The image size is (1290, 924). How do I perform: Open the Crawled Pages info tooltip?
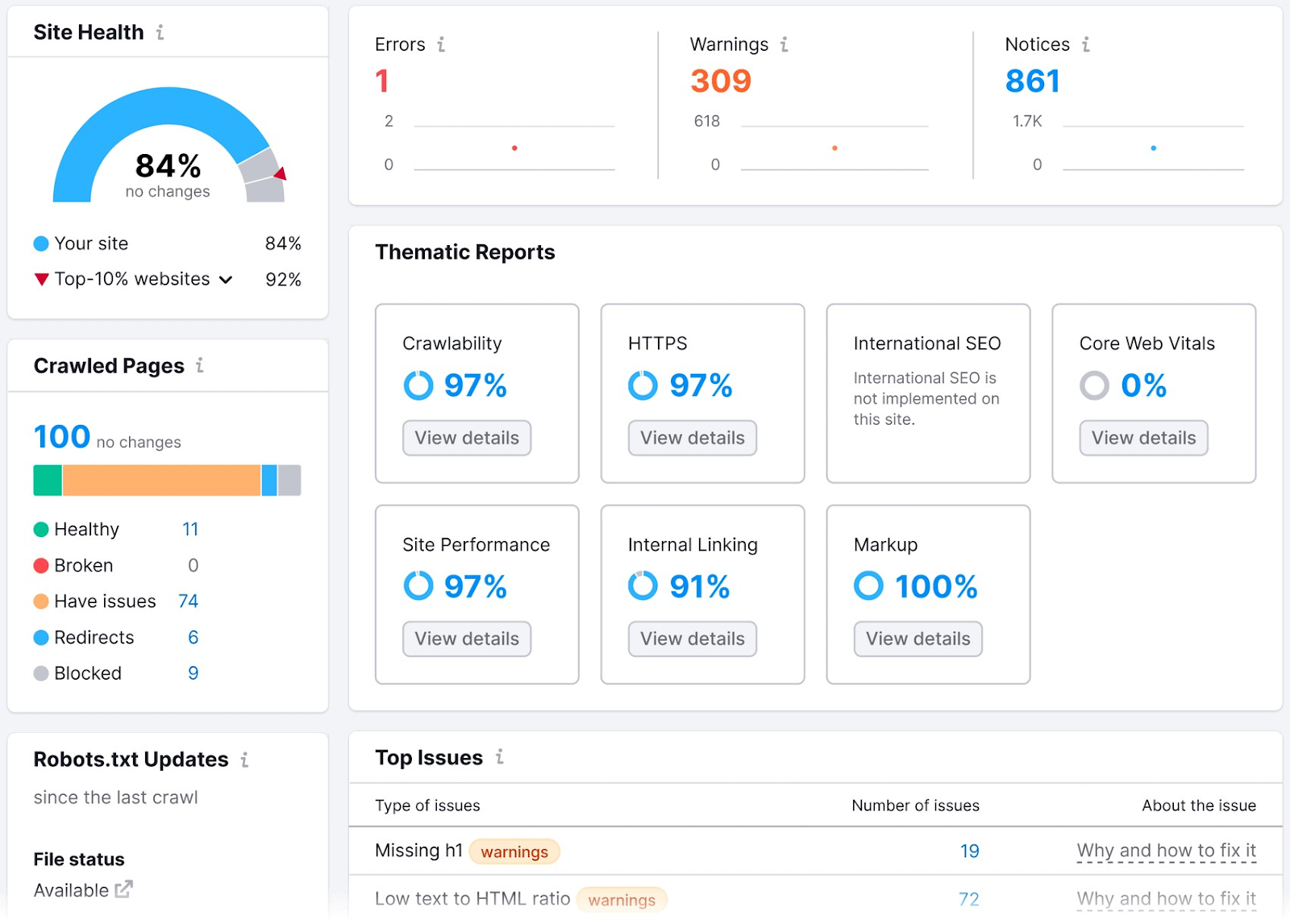tap(198, 367)
